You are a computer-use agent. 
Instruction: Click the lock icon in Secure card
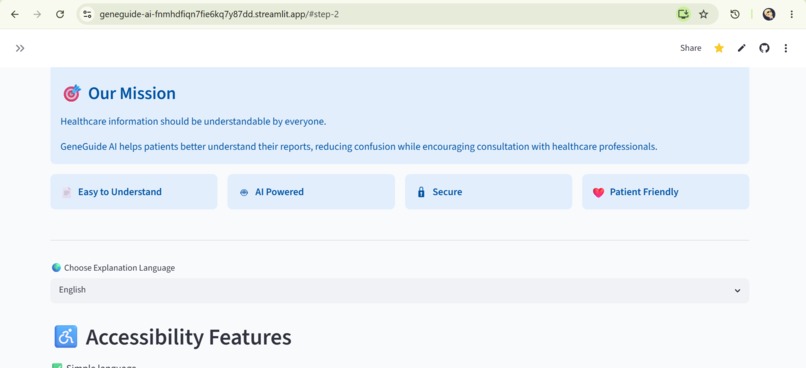pos(421,192)
